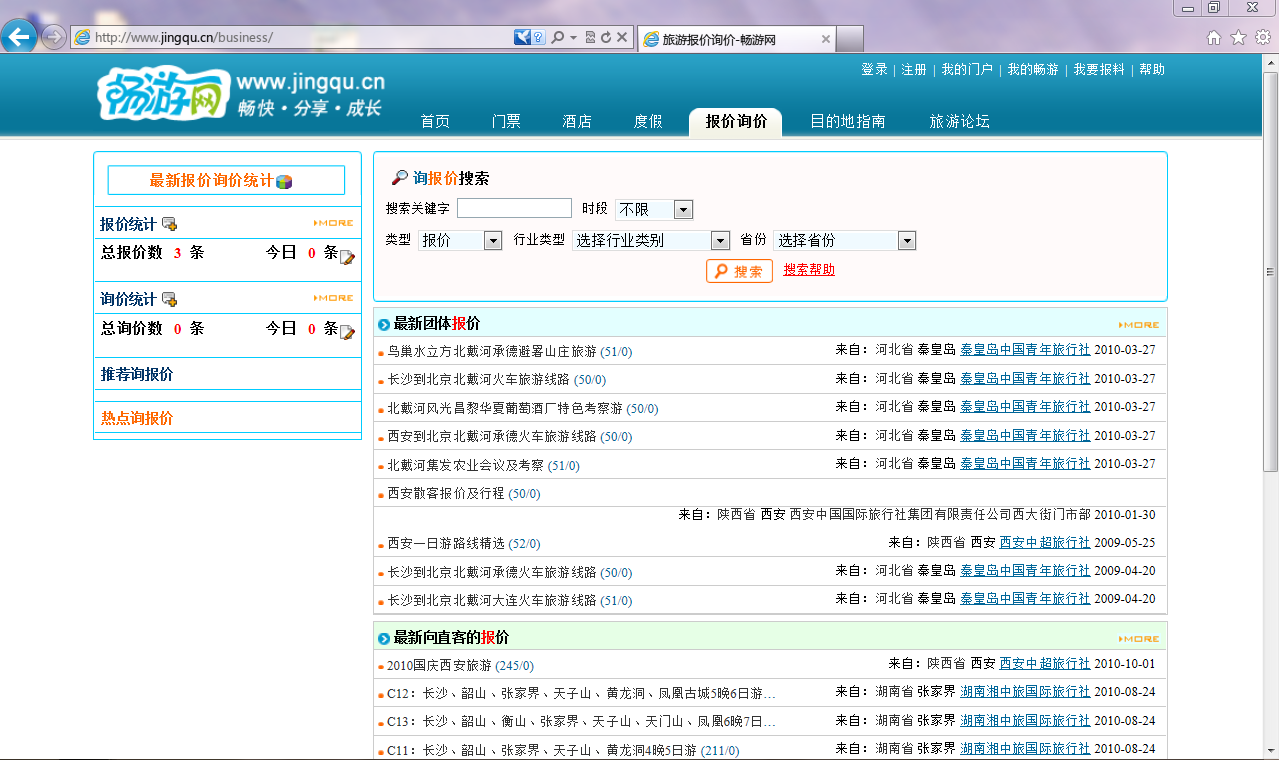Click MORE link in 最新向直客的报价 header
Image resolution: width=1279 pixels, height=760 pixels.
click(x=1139, y=639)
